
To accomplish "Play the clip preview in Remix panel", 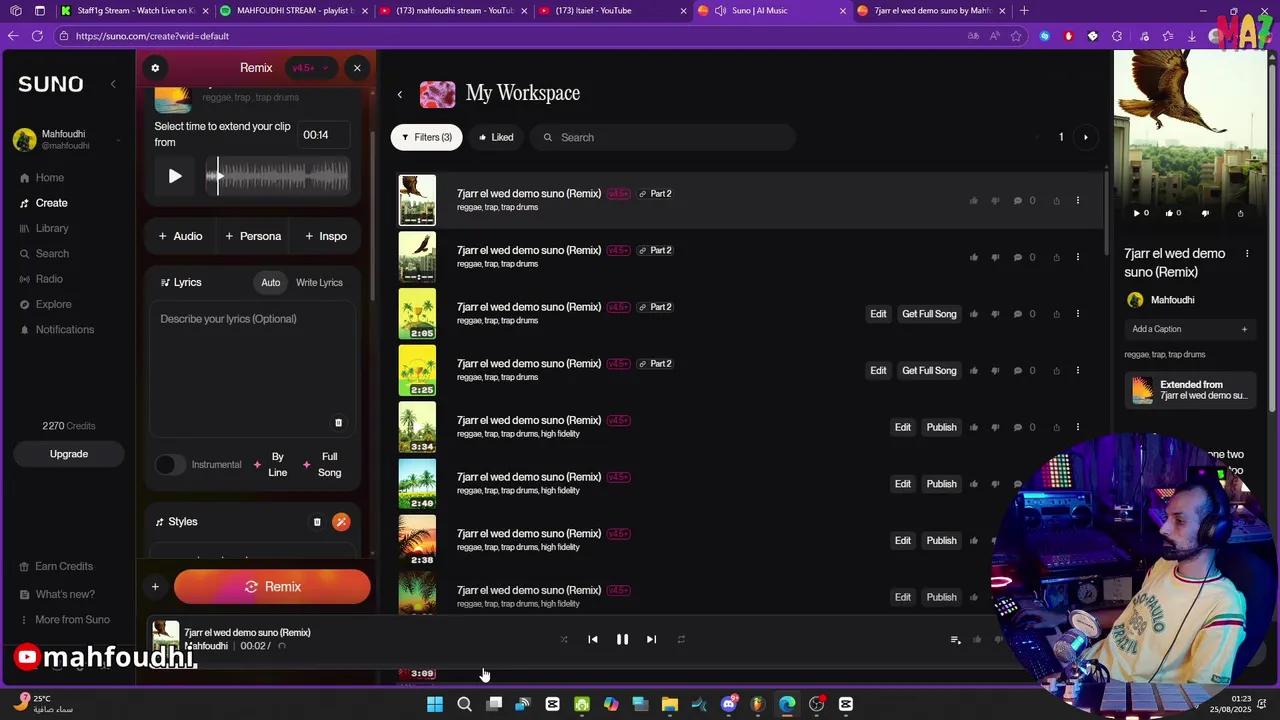I will (x=175, y=176).
